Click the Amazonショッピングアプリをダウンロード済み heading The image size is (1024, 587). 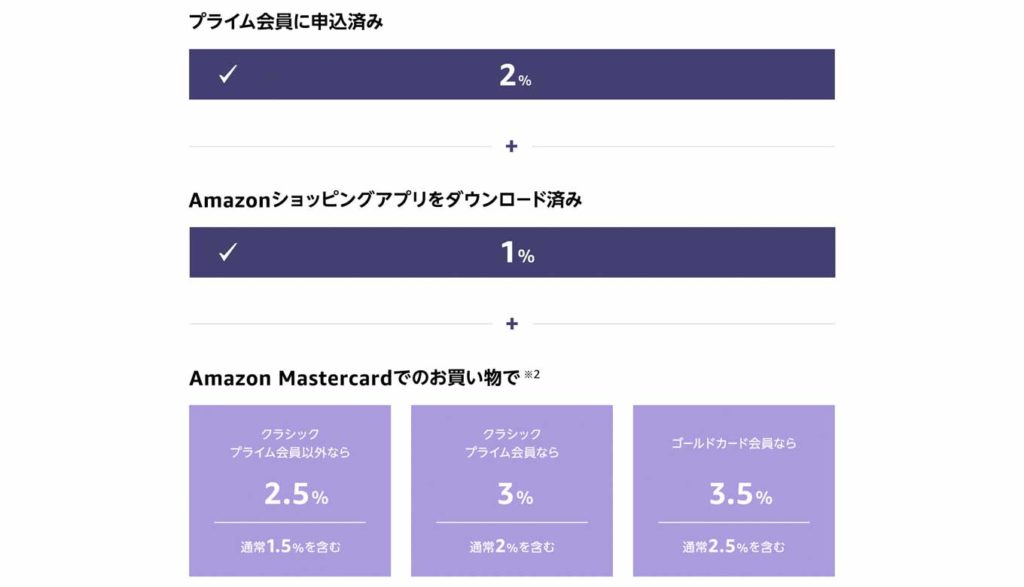(385, 199)
